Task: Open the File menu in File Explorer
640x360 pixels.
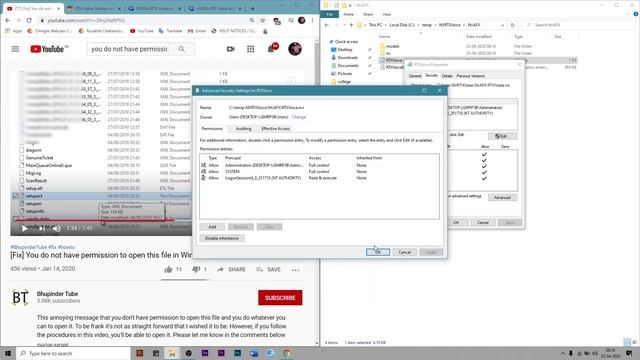Action: [x=329, y=14]
